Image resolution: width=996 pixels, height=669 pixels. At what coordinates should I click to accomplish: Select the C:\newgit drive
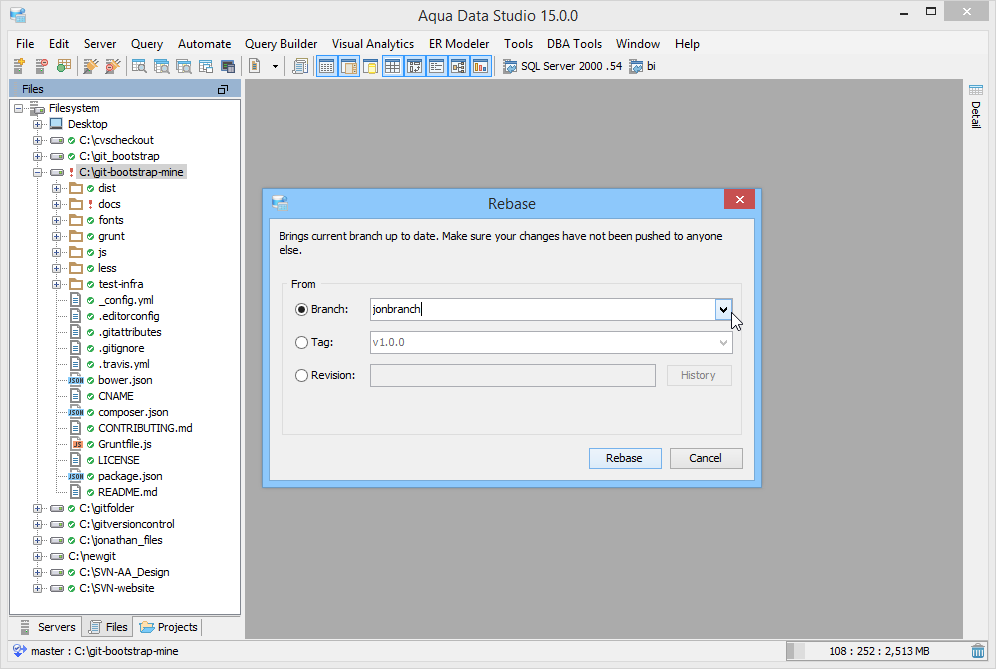92,557
